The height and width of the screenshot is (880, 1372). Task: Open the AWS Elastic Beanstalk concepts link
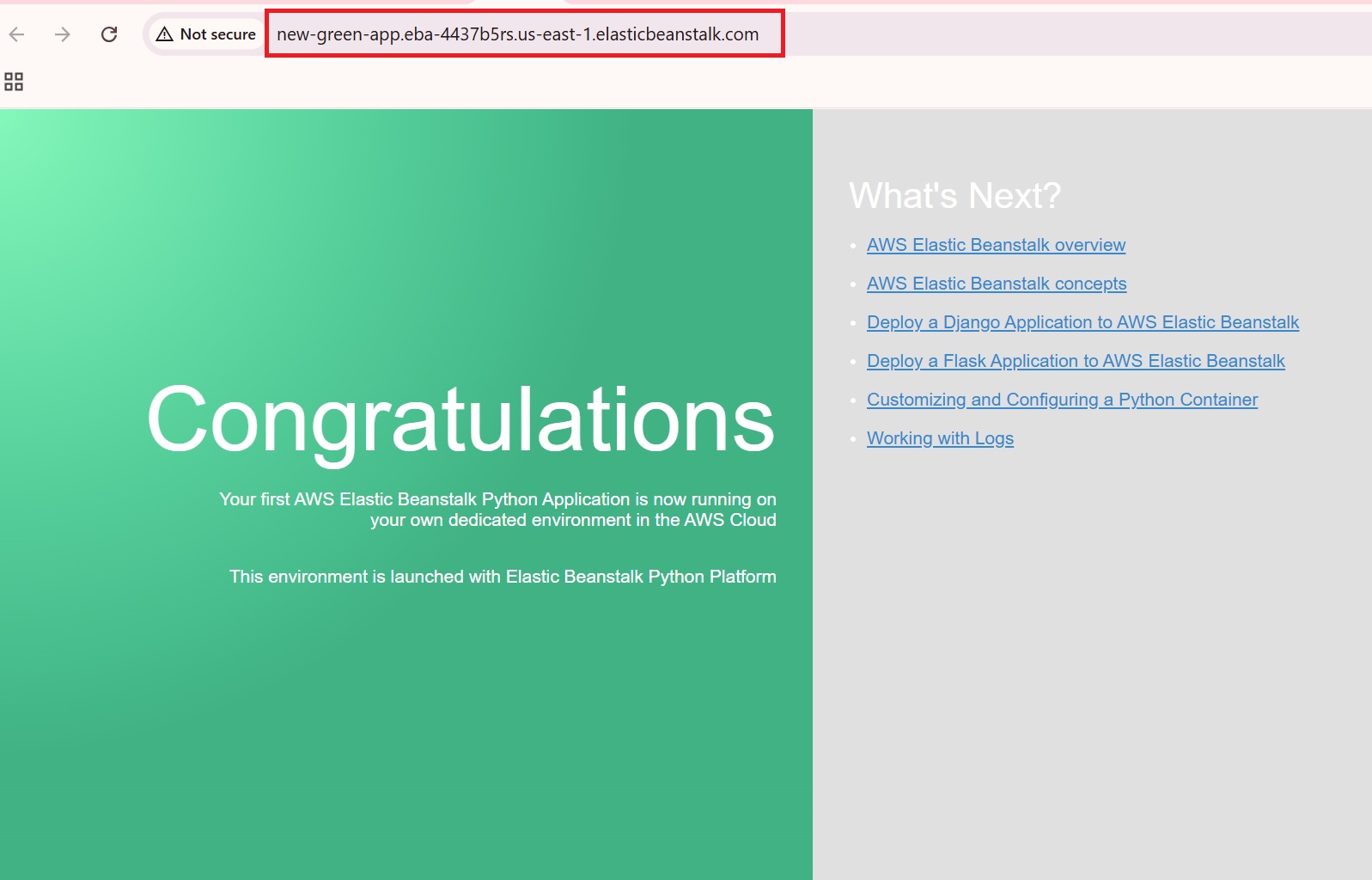click(x=996, y=284)
